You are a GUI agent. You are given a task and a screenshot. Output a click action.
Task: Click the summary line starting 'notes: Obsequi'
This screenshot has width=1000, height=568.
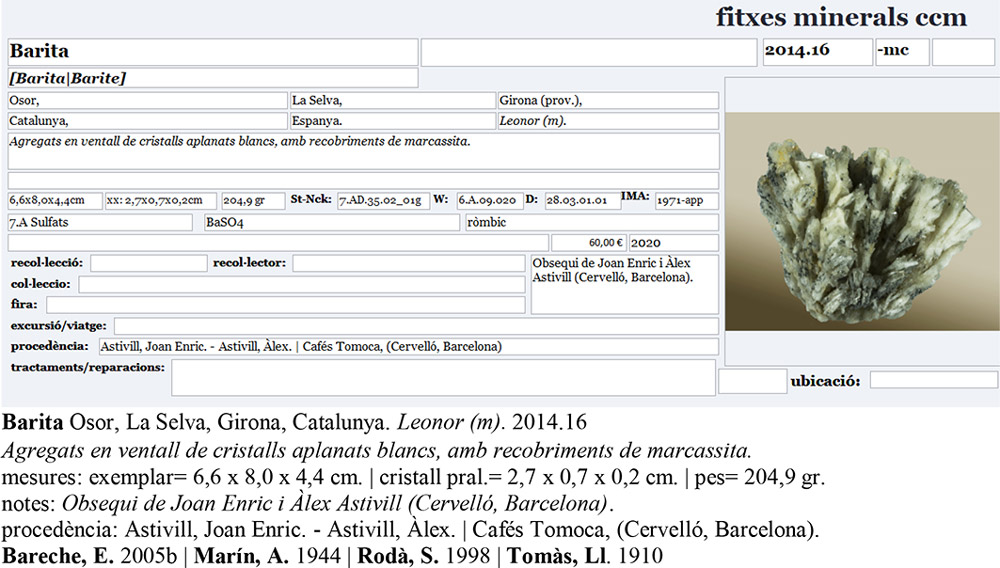coord(307,504)
